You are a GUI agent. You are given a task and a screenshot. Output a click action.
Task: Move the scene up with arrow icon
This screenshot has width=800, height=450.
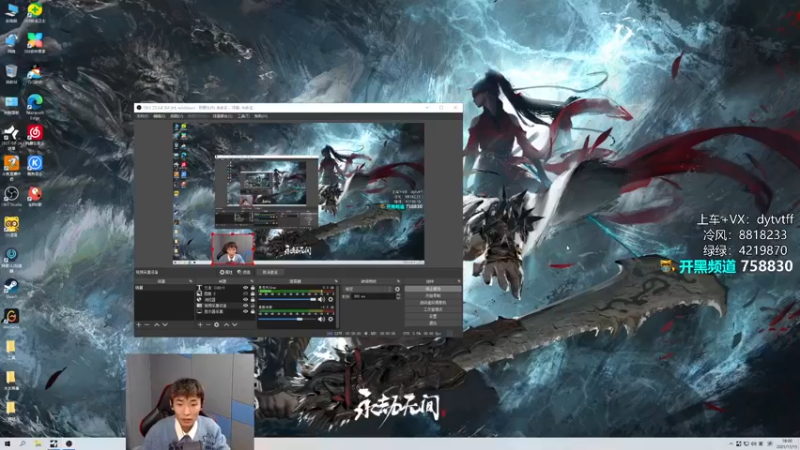[156, 325]
